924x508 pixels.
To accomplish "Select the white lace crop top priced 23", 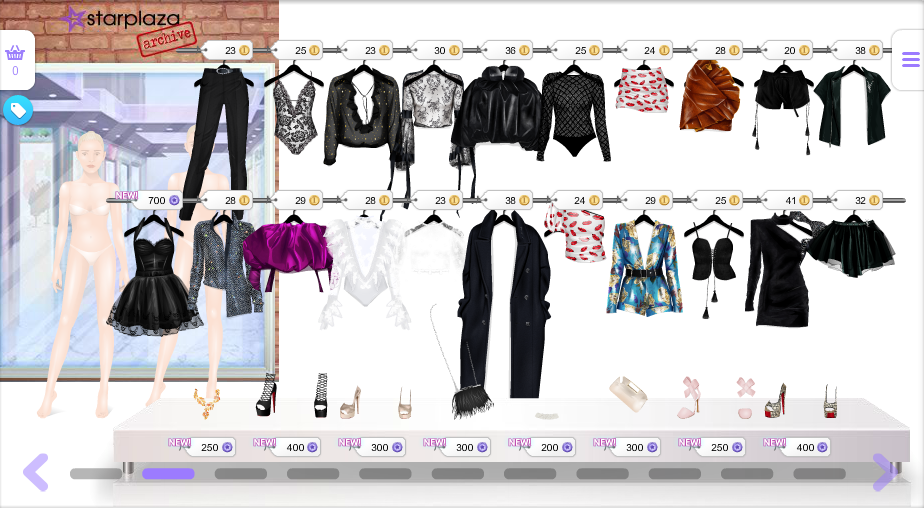I will [x=434, y=248].
